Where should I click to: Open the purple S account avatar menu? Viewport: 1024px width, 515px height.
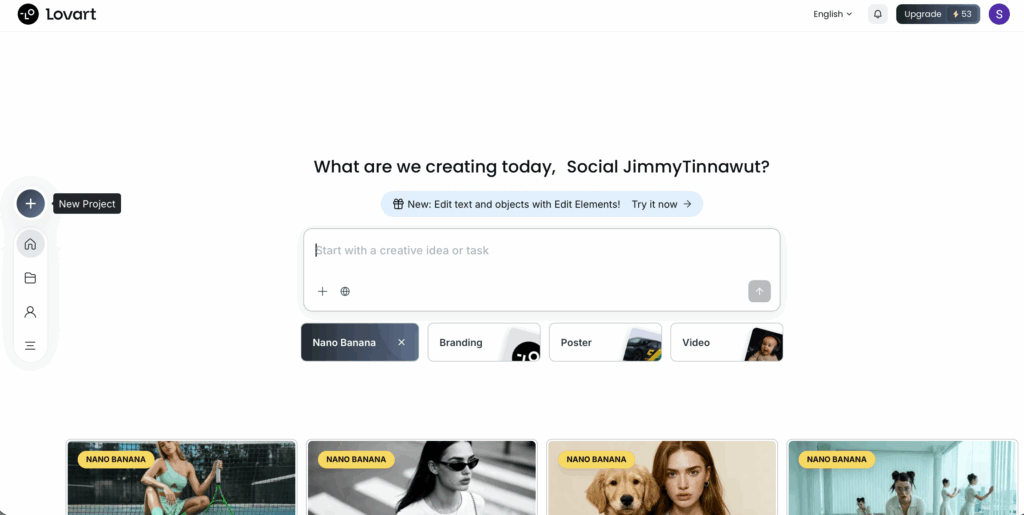pyautogui.click(x=999, y=14)
